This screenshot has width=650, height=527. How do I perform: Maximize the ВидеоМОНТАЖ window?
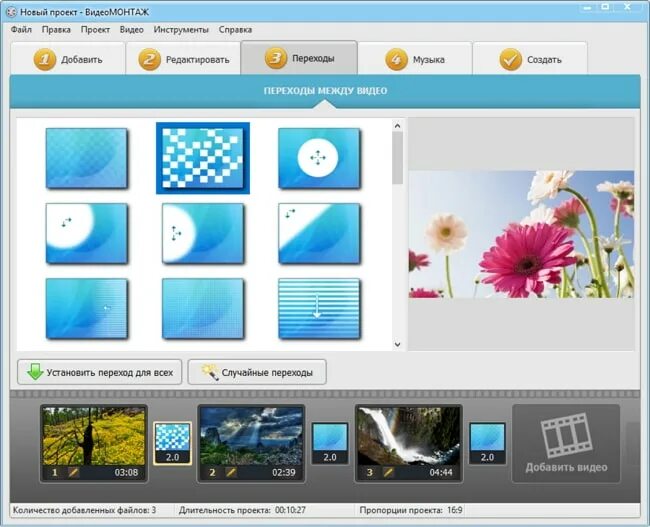tap(606, 7)
